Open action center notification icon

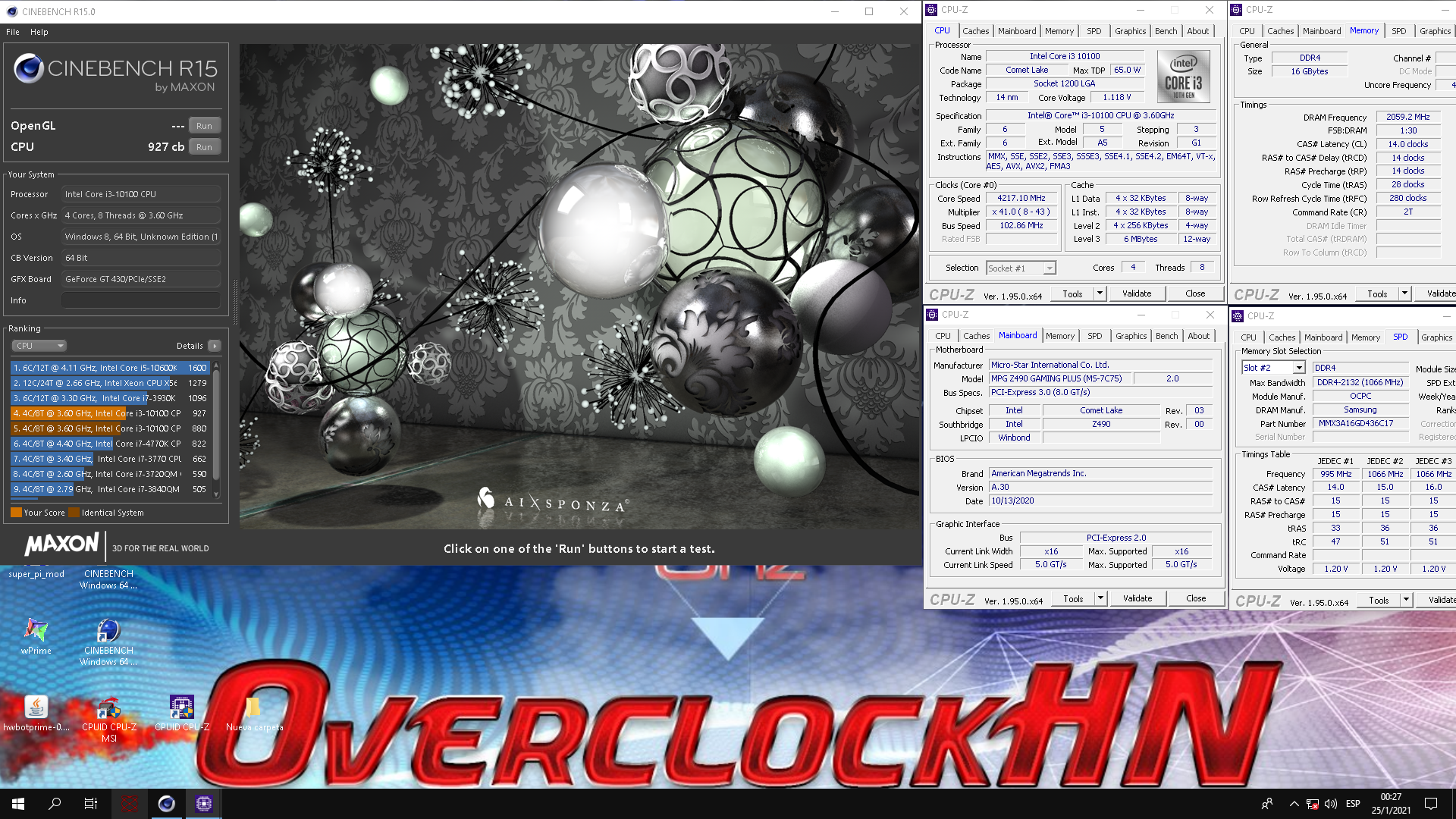click(1431, 804)
